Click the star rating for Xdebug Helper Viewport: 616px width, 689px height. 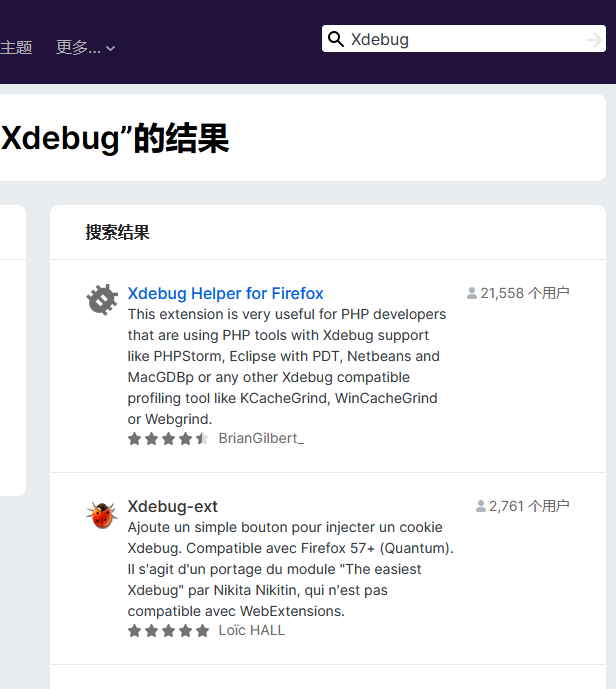(168, 439)
